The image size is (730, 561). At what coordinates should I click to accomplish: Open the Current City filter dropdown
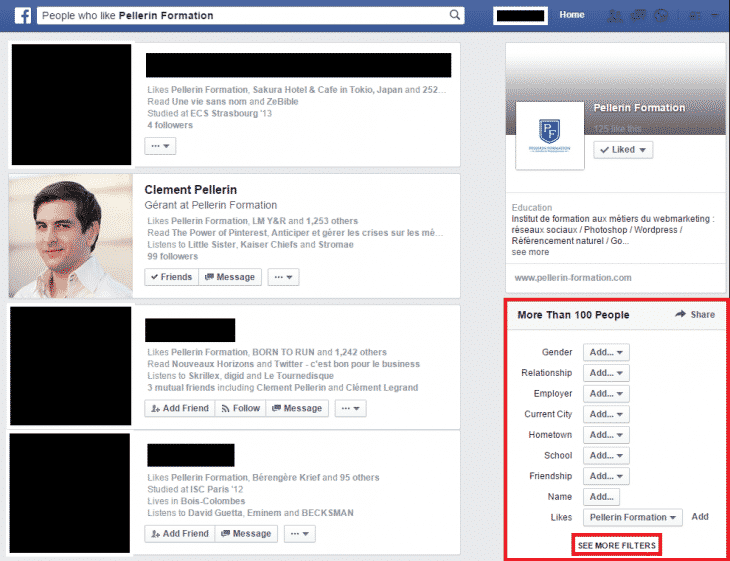tap(607, 414)
